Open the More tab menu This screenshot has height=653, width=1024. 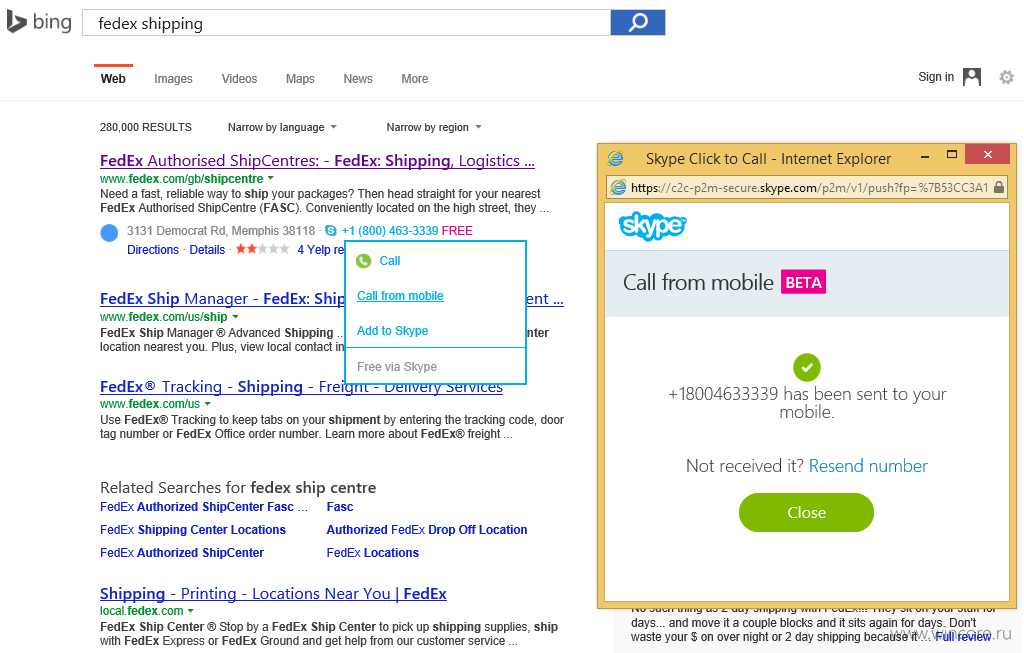(x=415, y=79)
